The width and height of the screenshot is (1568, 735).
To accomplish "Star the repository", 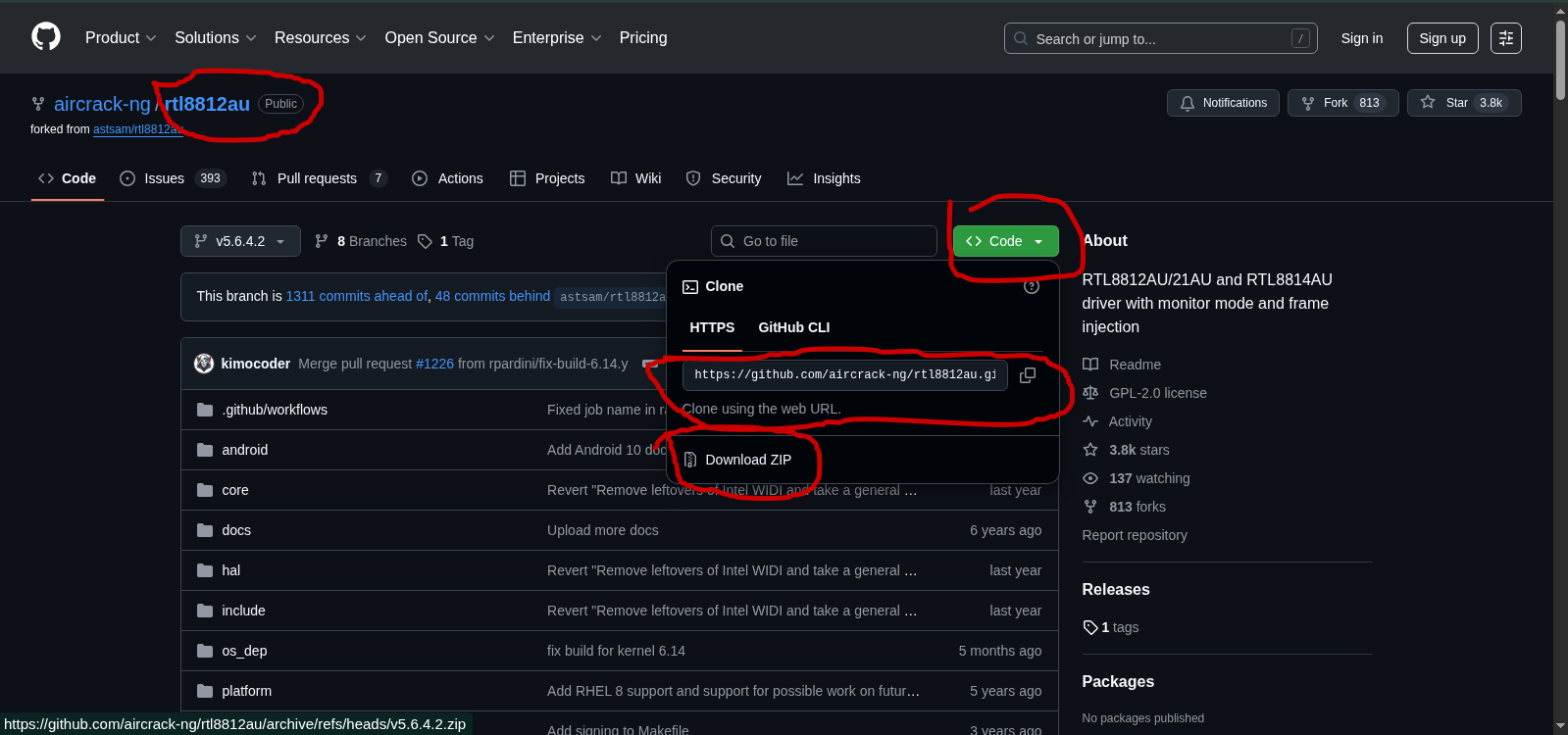I will click(x=1464, y=103).
